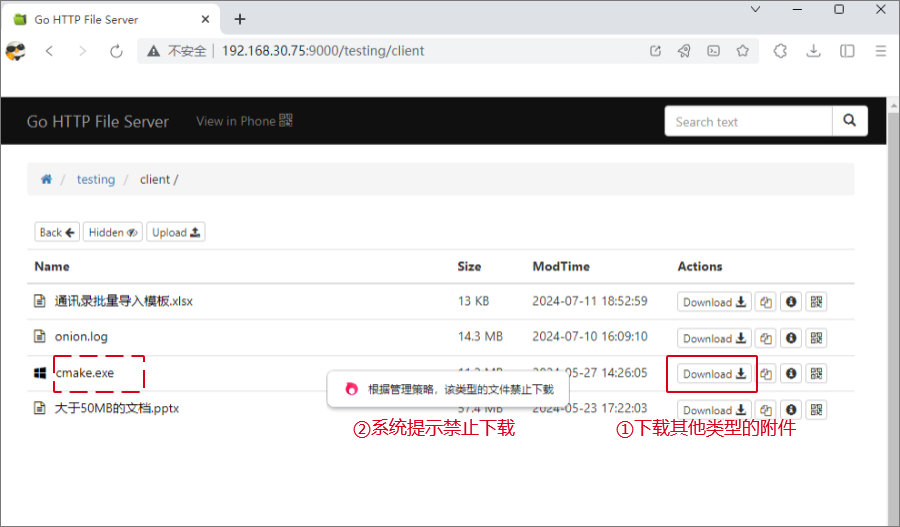Click the browser back arrow
The height and width of the screenshot is (527, 900).
click(x=49, y=51)
